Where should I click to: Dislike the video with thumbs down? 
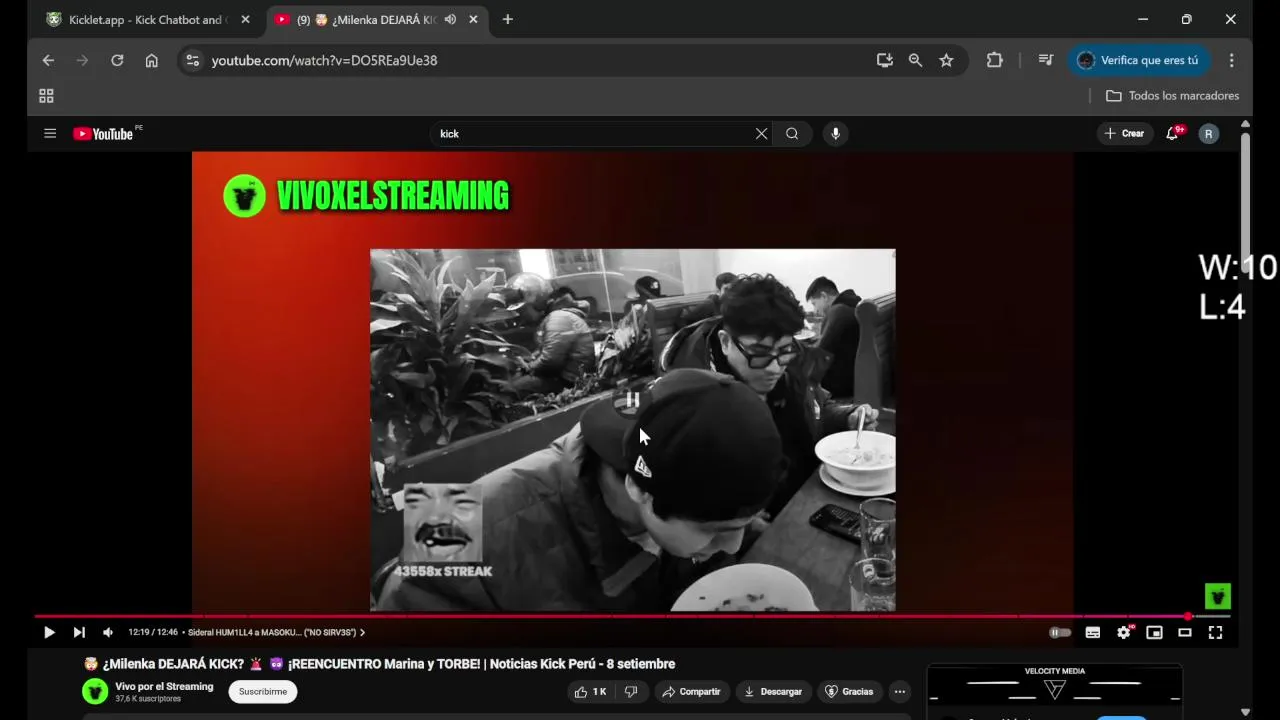coord(631,691)
